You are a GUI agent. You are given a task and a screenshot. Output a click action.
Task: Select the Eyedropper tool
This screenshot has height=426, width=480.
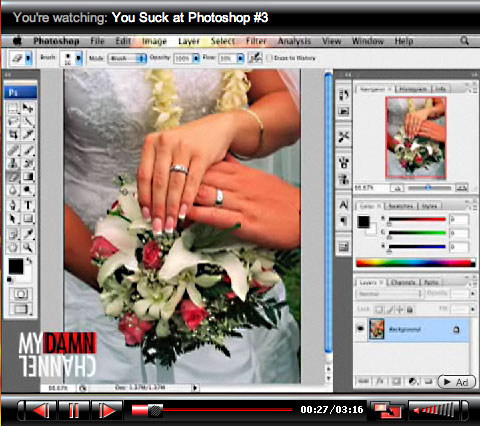coord(28,234)
